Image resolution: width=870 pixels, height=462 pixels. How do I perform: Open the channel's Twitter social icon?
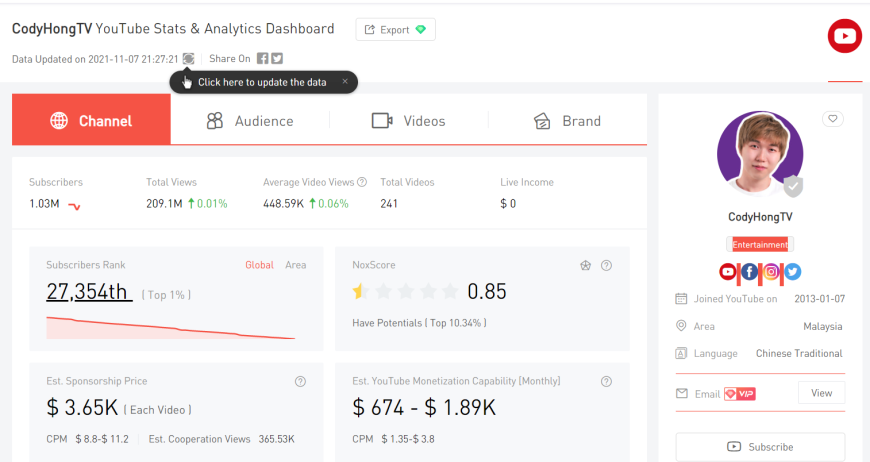793,272
